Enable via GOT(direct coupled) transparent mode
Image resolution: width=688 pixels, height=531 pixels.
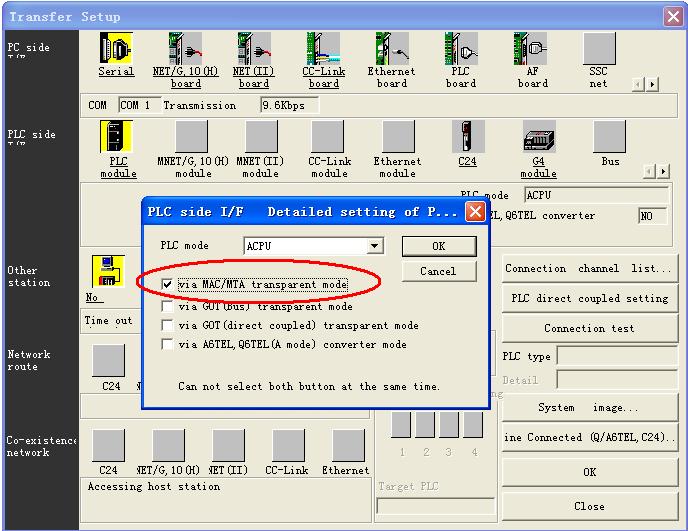click(x=168, y=326)
